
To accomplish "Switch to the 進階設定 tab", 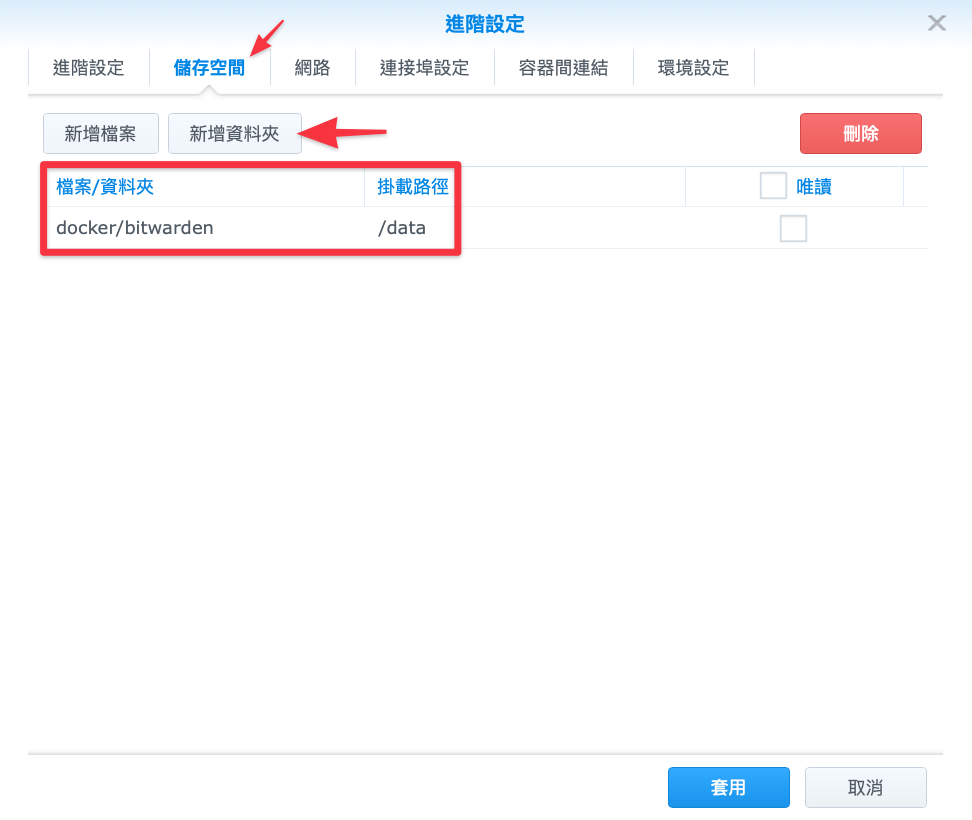I will click(89, 68).
